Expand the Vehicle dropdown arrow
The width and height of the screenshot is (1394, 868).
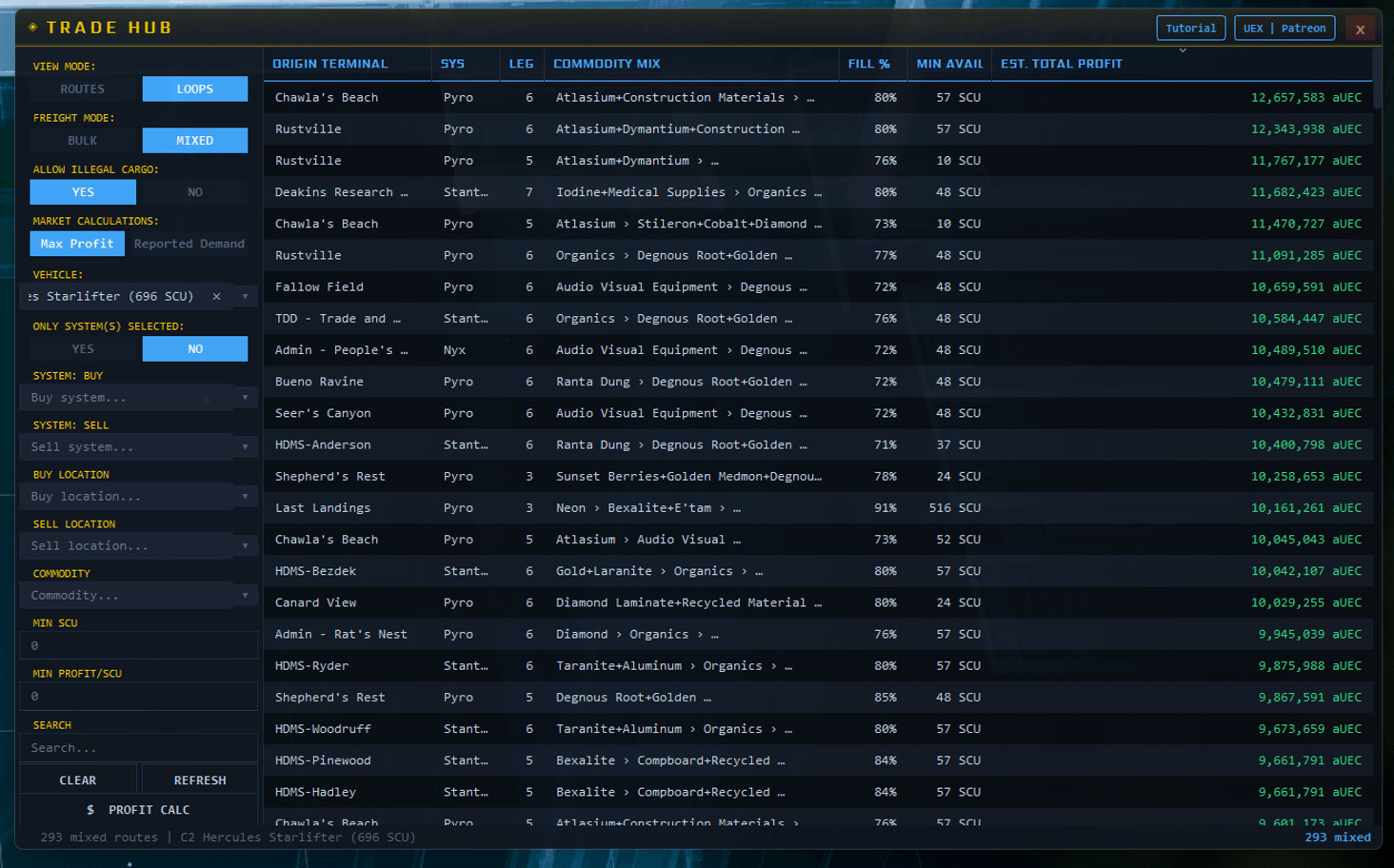point(245,297)
